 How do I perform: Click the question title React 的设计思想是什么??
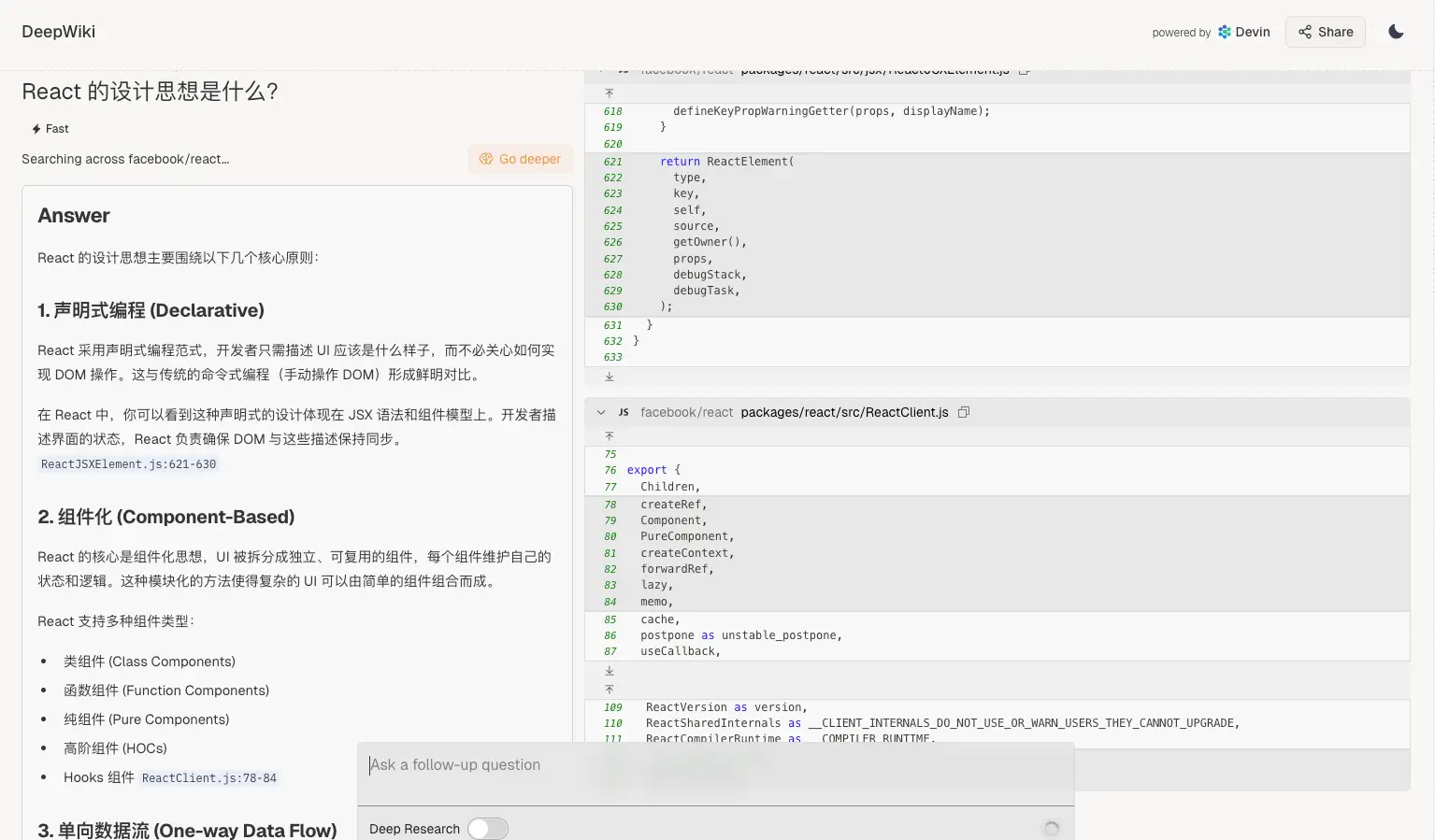point(150,92)
